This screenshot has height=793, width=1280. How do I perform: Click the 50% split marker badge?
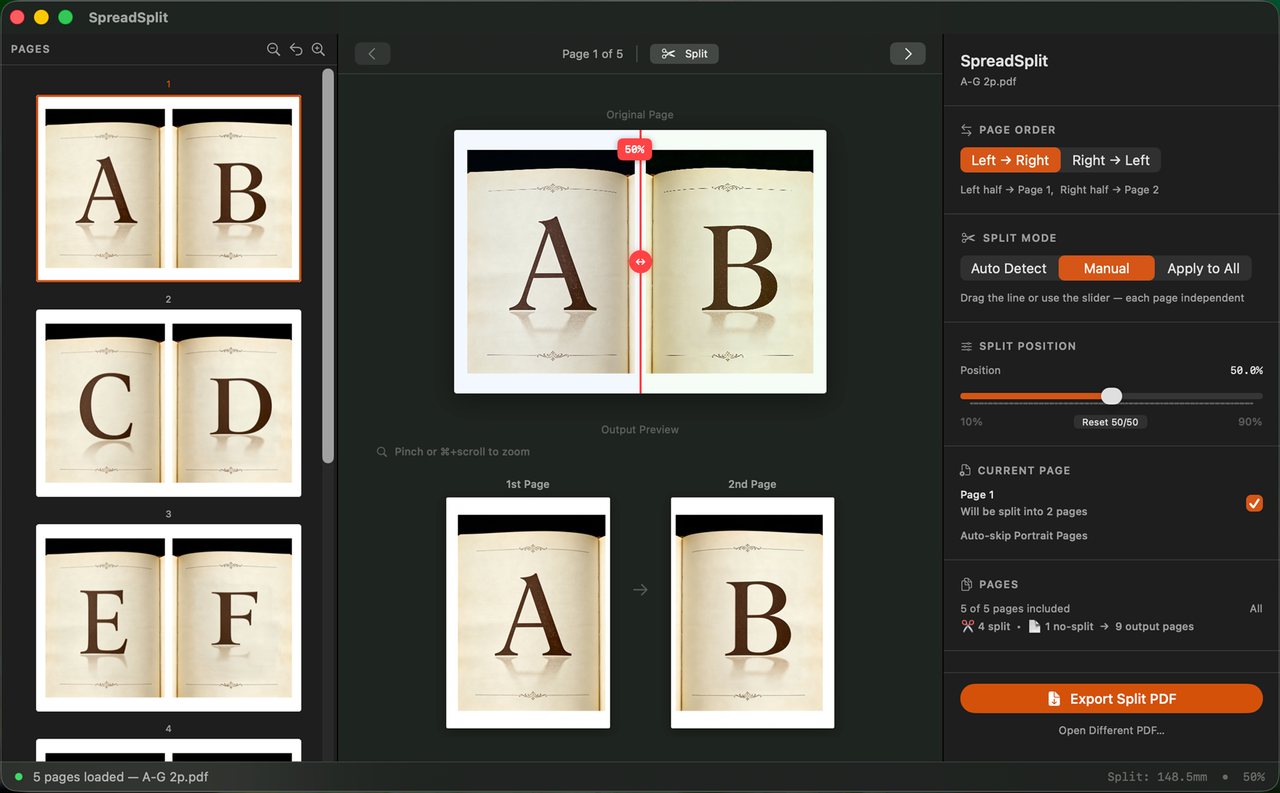pos(634,149)
